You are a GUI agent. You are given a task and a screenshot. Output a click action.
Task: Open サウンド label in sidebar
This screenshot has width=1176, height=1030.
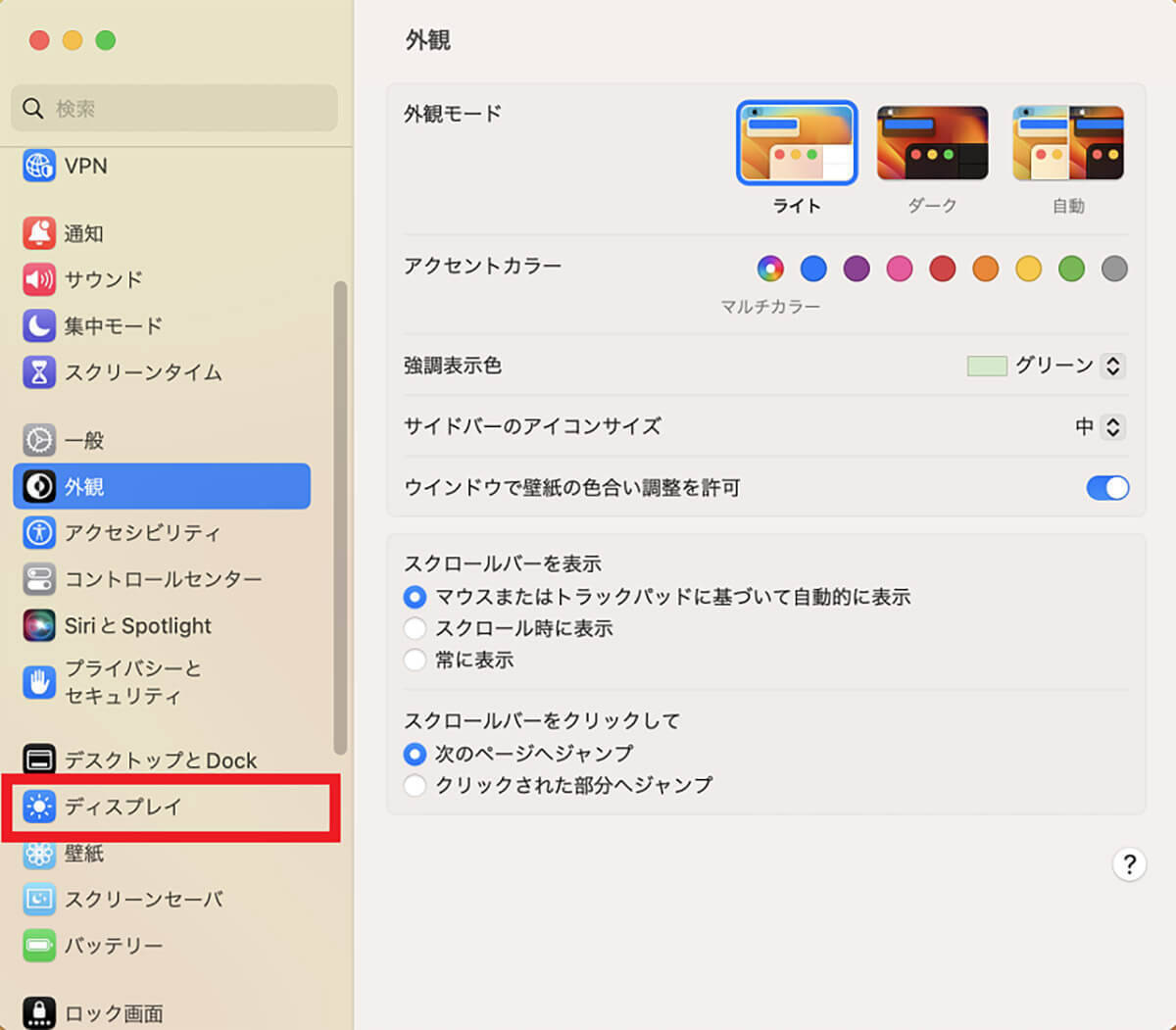[104, 279]
